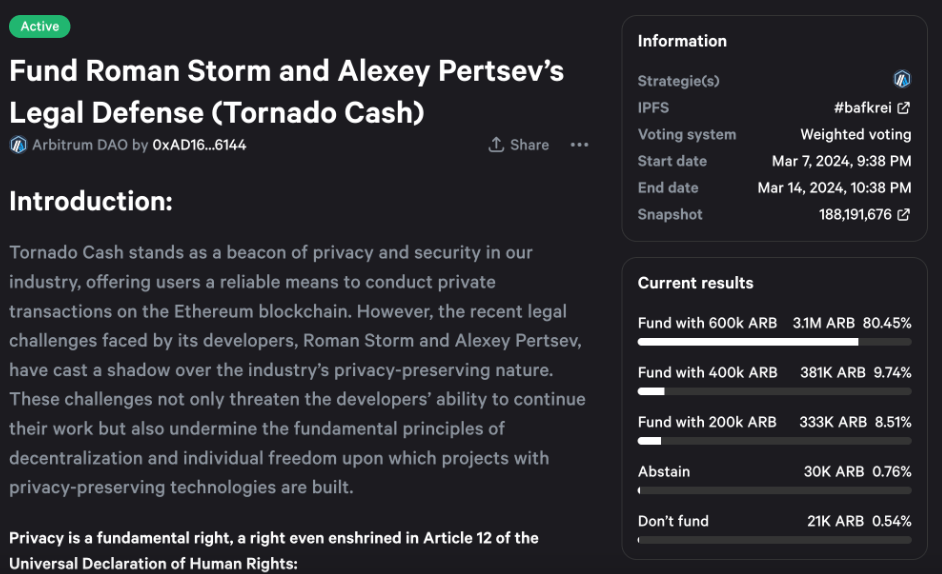Click the Arbitrum strategy icon in Information
This screenshot has height=574, width=942.
coord(902,80)
